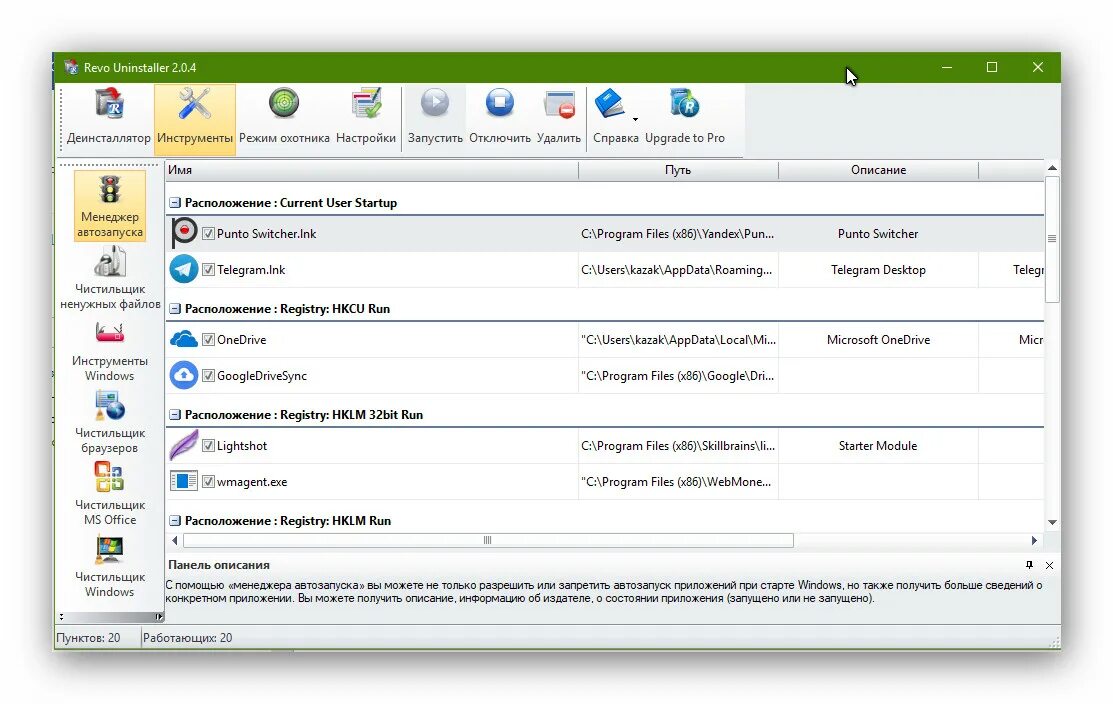Open the Справка dropdown arrow
This screenshot has height=704, width=1113.
pos(635,119)
